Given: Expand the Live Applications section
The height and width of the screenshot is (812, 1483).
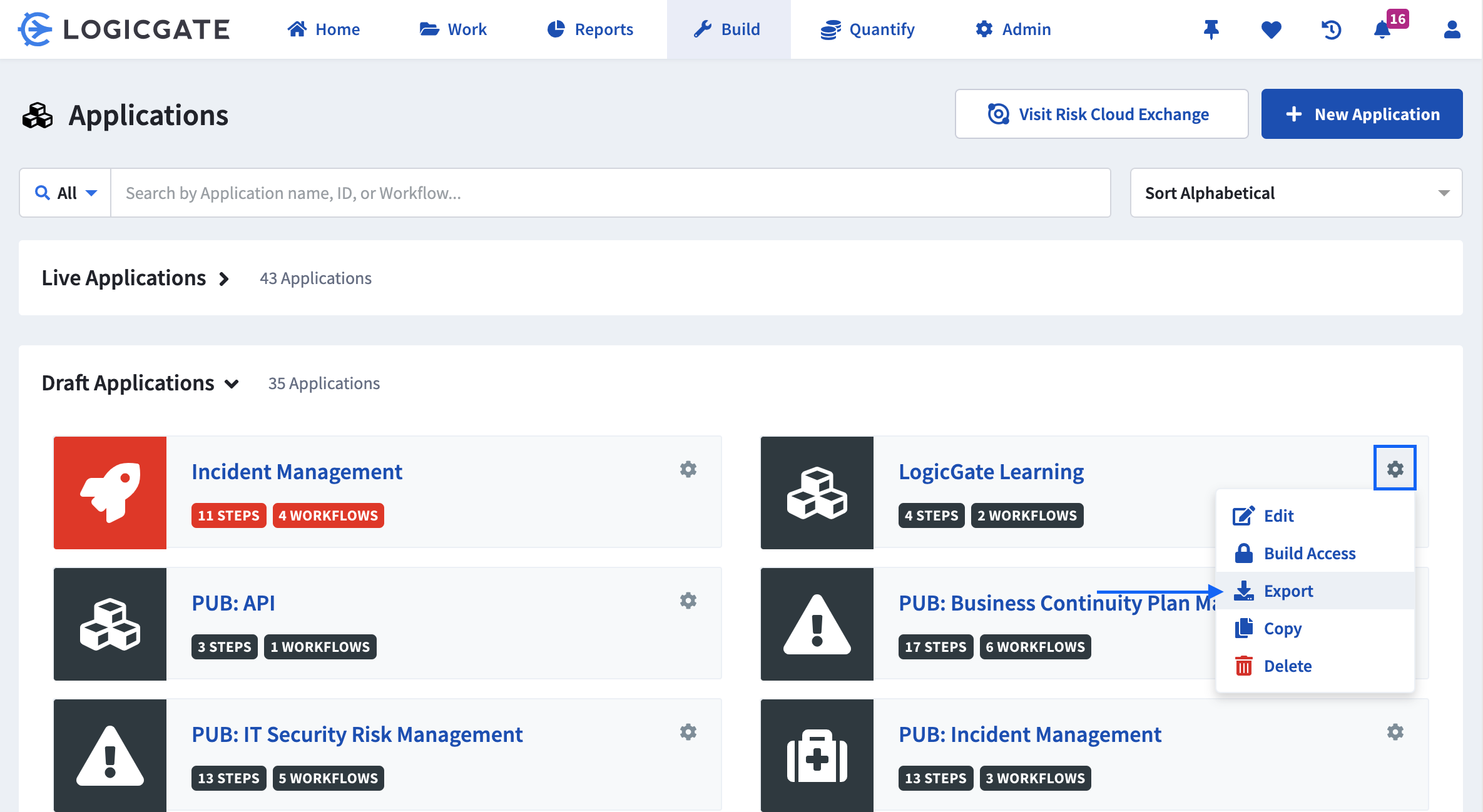Looking at the screenshot, I should click(x=136, y=278).
